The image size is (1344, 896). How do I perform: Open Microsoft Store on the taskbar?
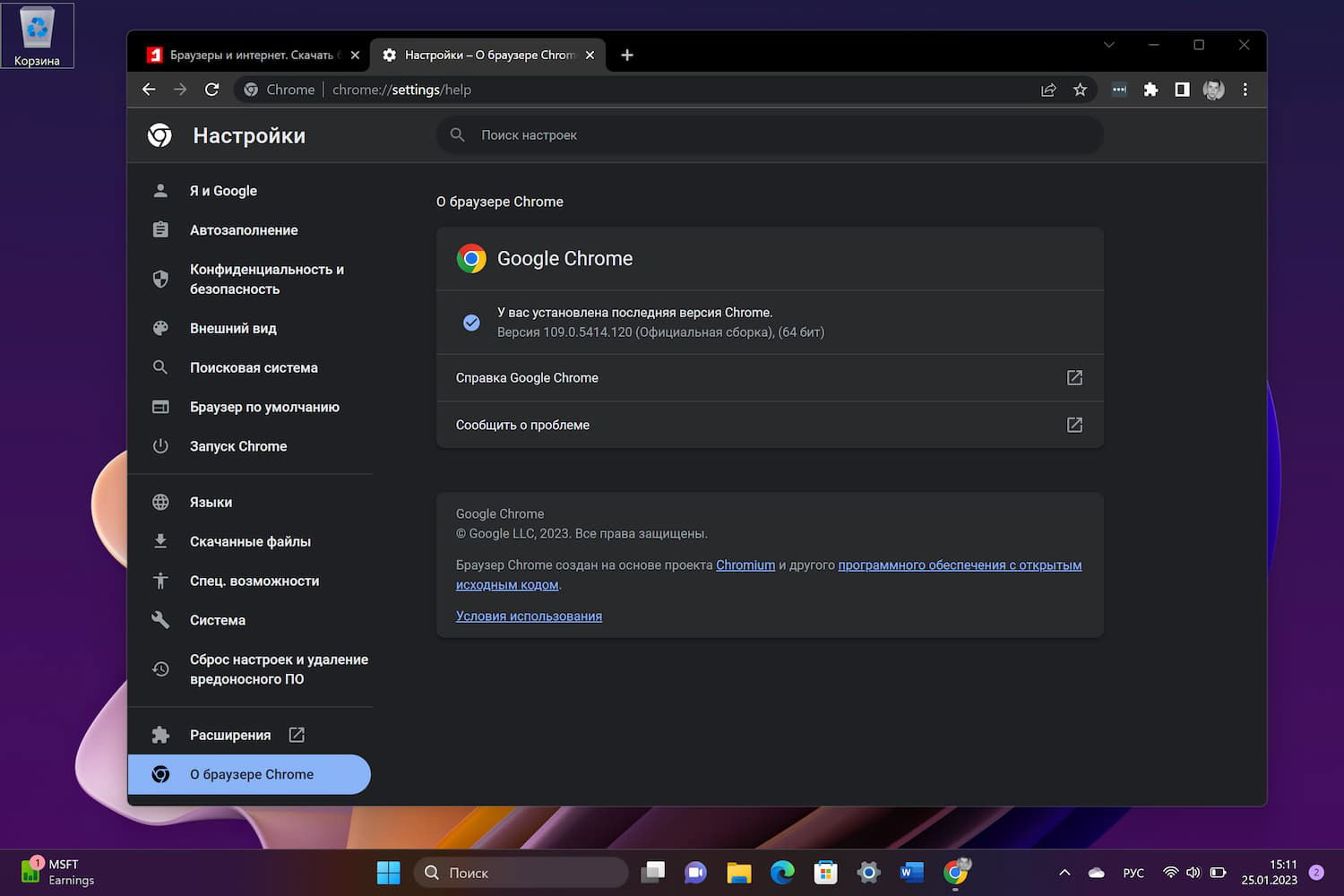click(825, 873)
